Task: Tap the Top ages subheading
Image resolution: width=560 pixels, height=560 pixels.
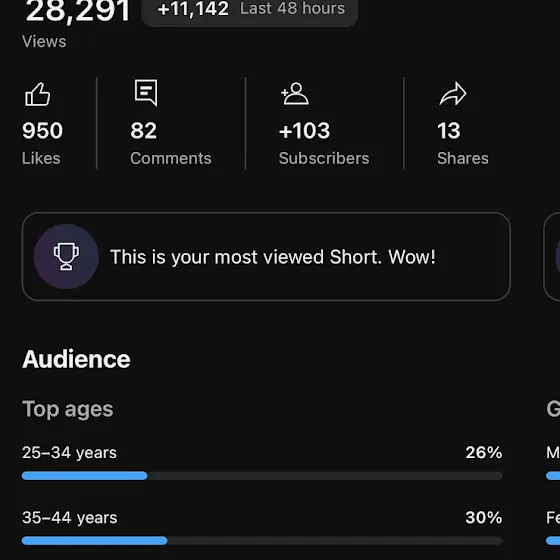Action: tap(68, 409)
